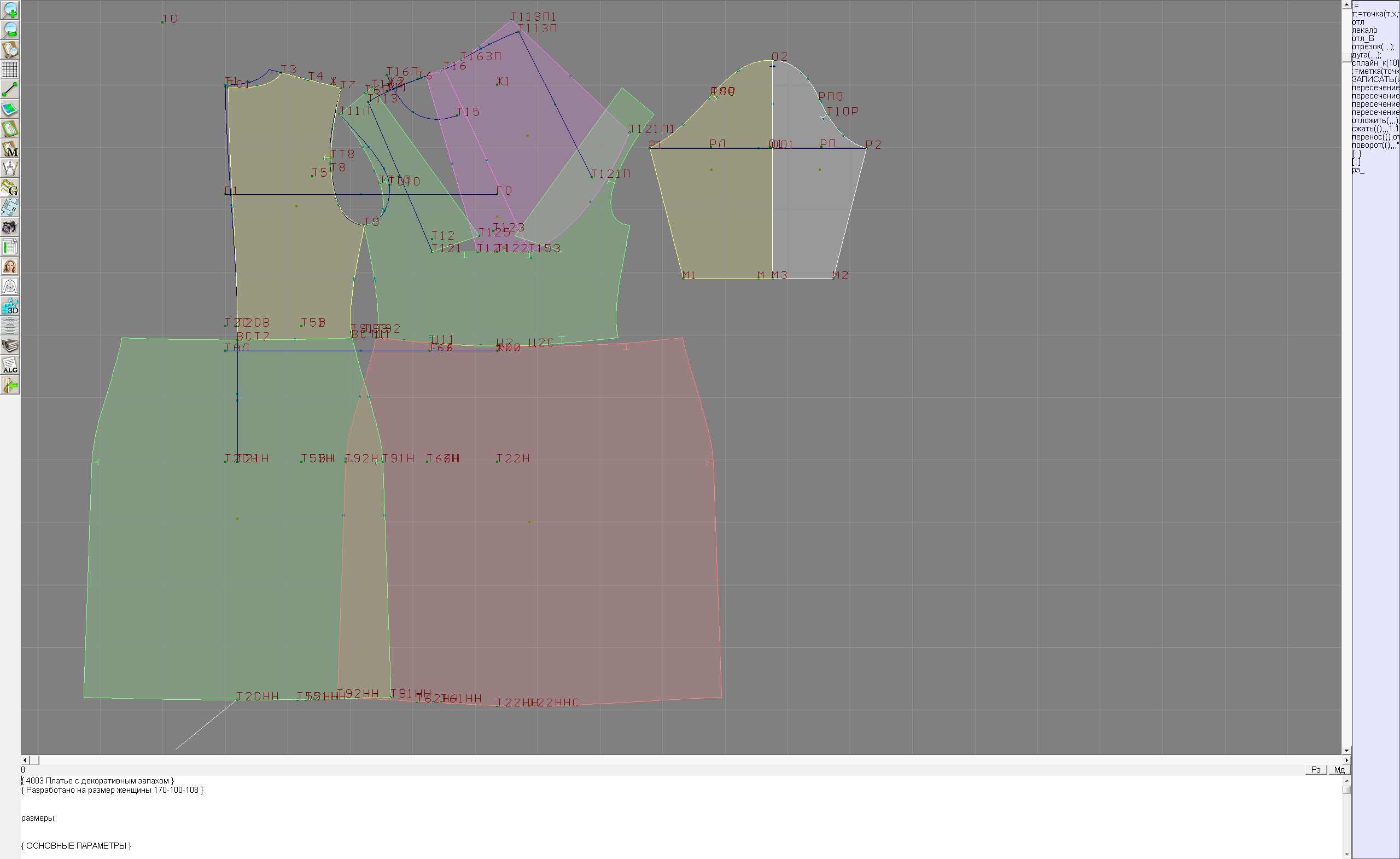Image resolution: width=1400 pixels, height=859 pixels.
Task: Click the grading icon with letter G
Action: 10,188
